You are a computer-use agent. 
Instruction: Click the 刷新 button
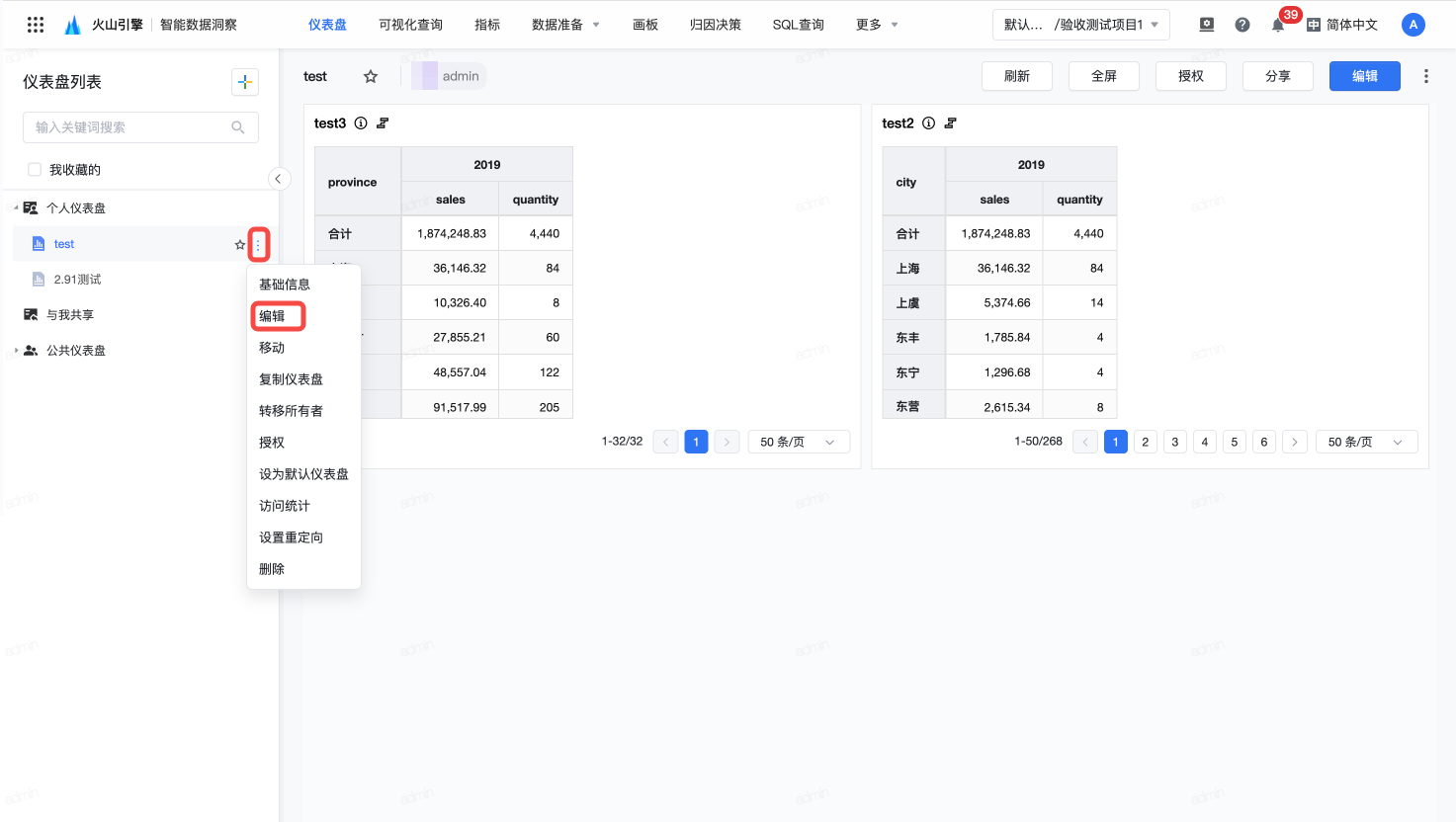[1016, 76]
